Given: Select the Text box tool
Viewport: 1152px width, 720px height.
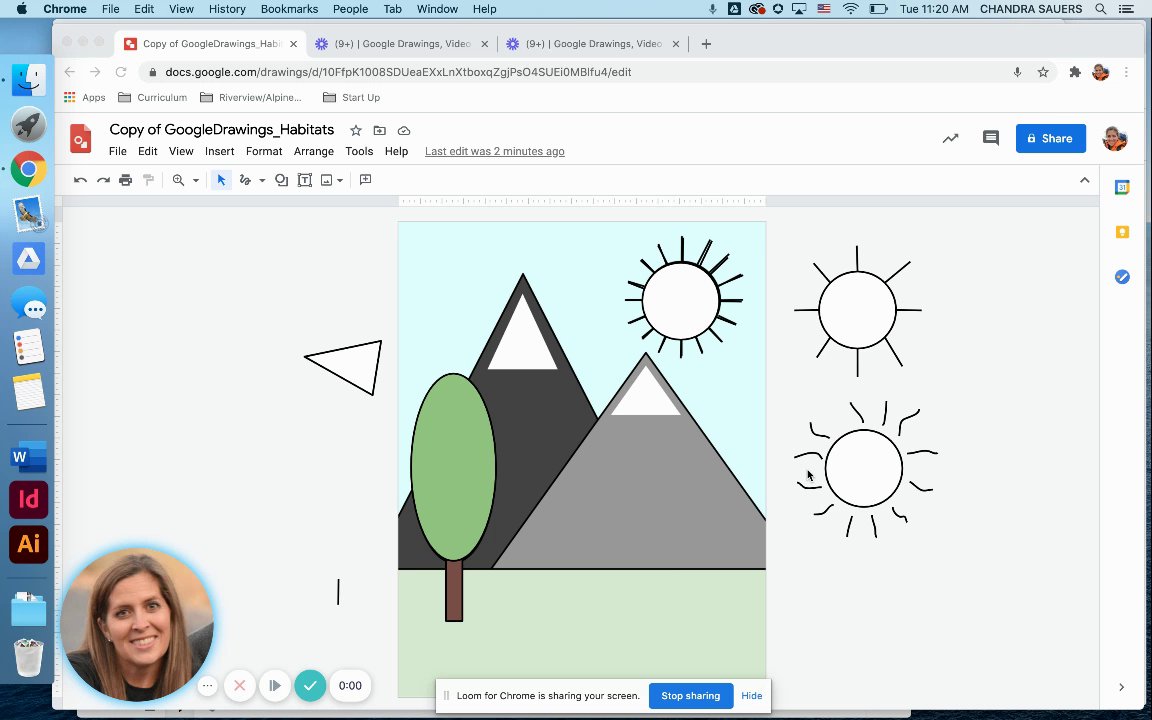Looking at the screenshot, I should 304,180.
